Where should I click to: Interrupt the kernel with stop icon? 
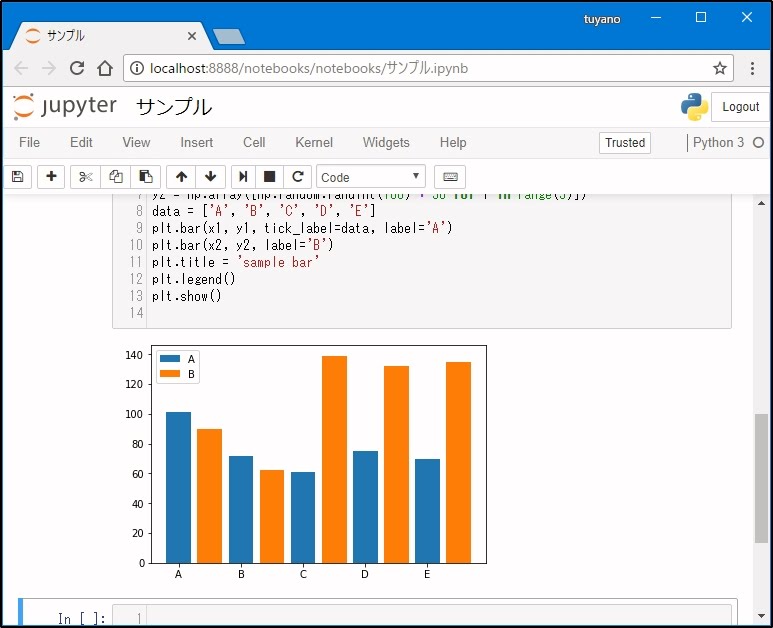coord(269,177)
